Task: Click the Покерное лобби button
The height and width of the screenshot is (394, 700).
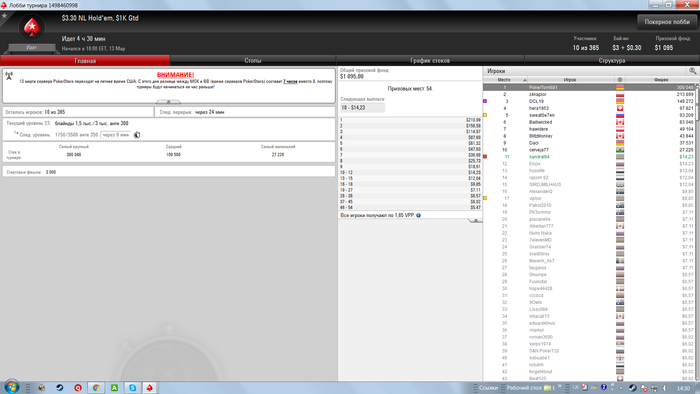Action: (667, 22)
